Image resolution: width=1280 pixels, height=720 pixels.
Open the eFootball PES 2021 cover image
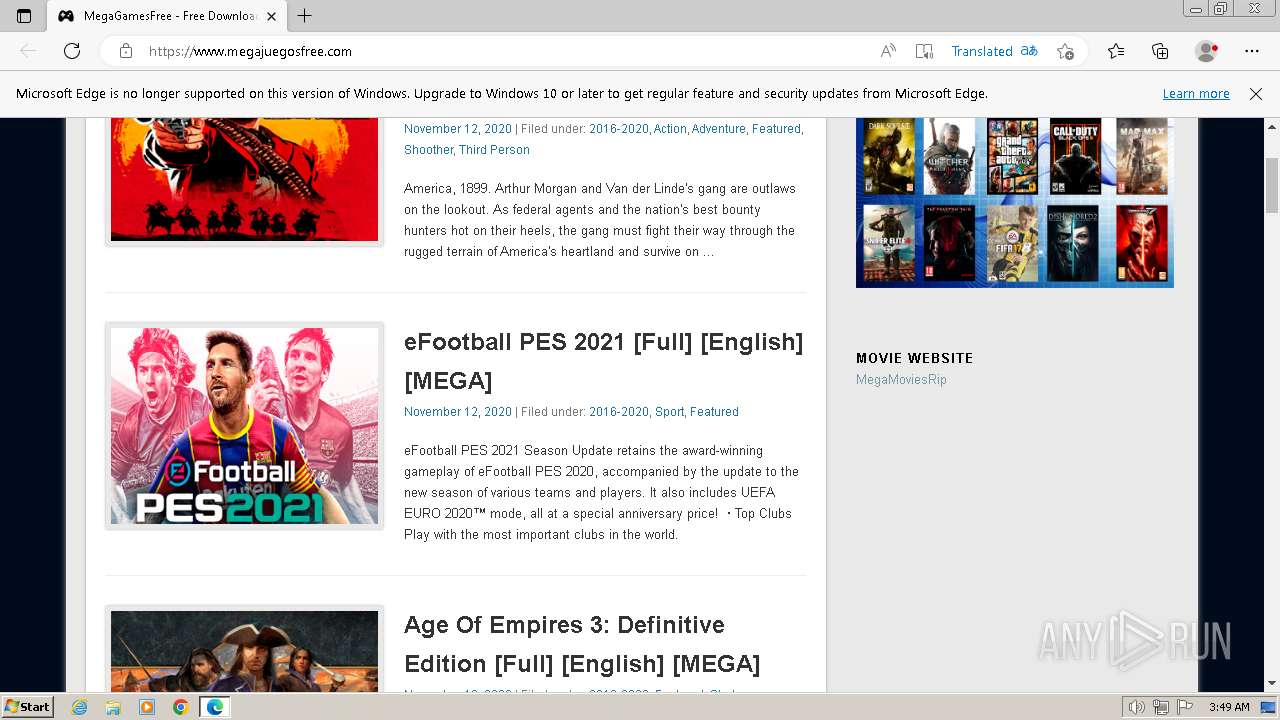click(x=244, y=426)
